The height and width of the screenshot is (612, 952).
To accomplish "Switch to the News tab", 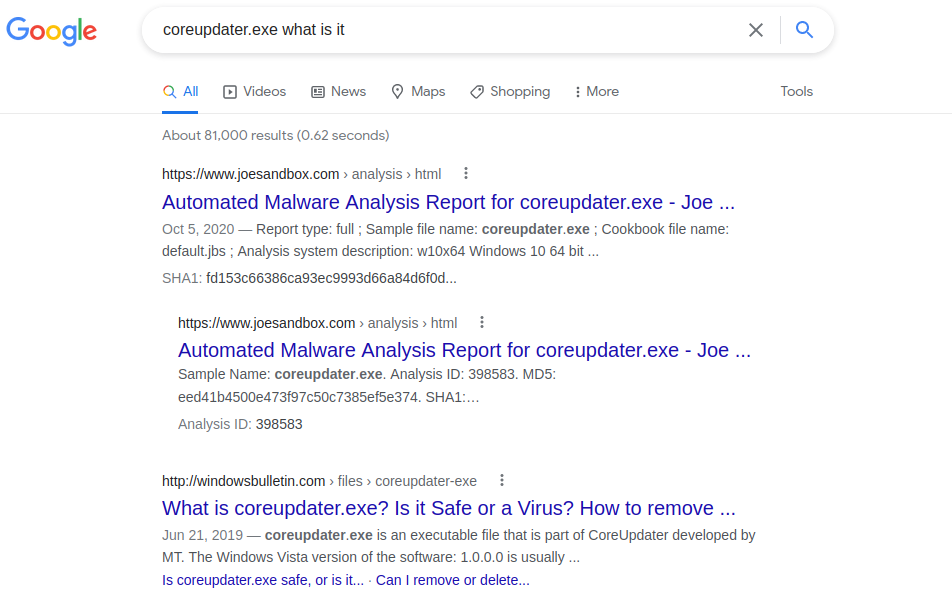I will pyautogui.click(x=338, y=92).
